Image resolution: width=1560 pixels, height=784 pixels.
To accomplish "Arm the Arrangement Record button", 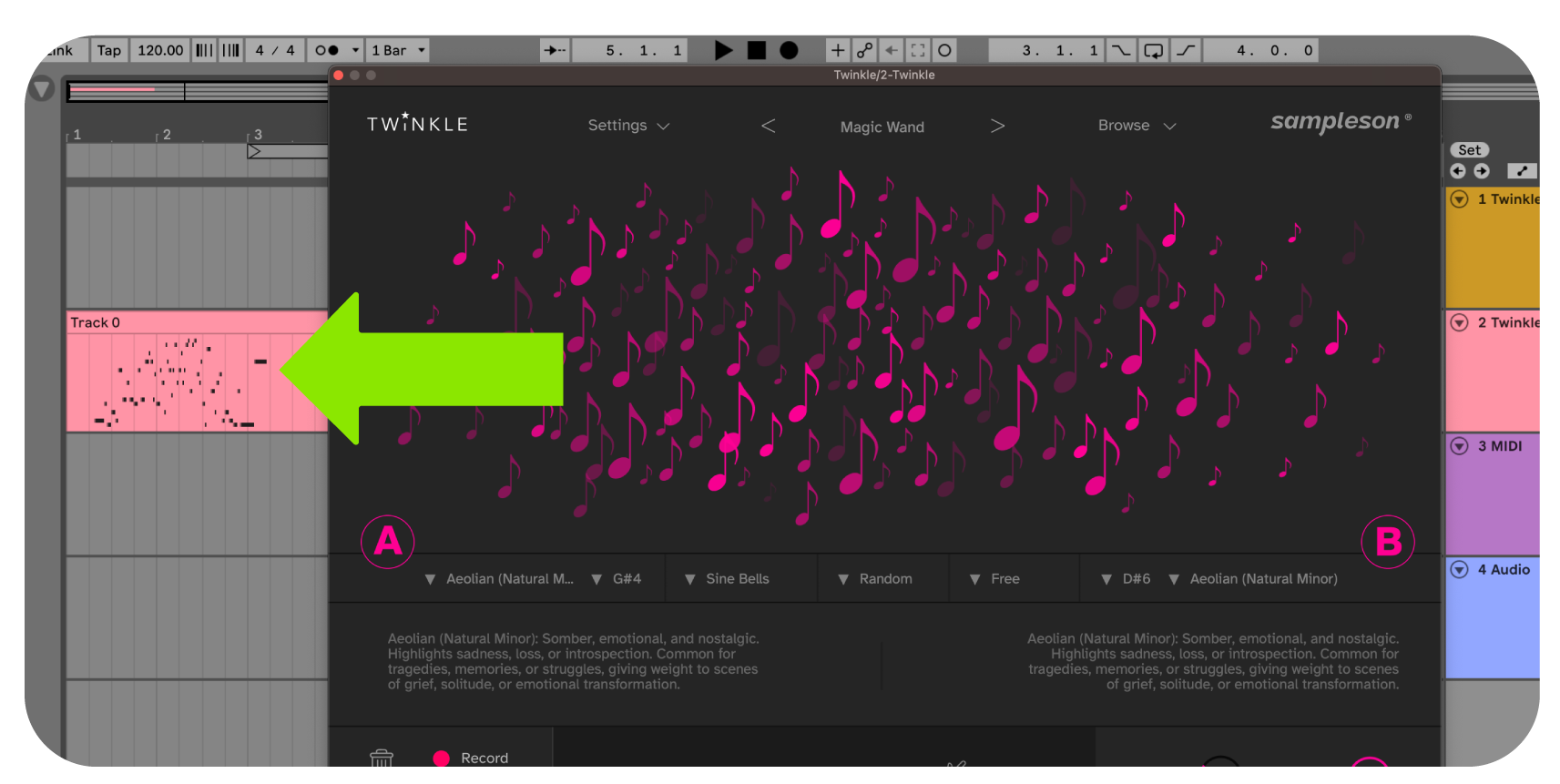I will click(x=789, y=50).
